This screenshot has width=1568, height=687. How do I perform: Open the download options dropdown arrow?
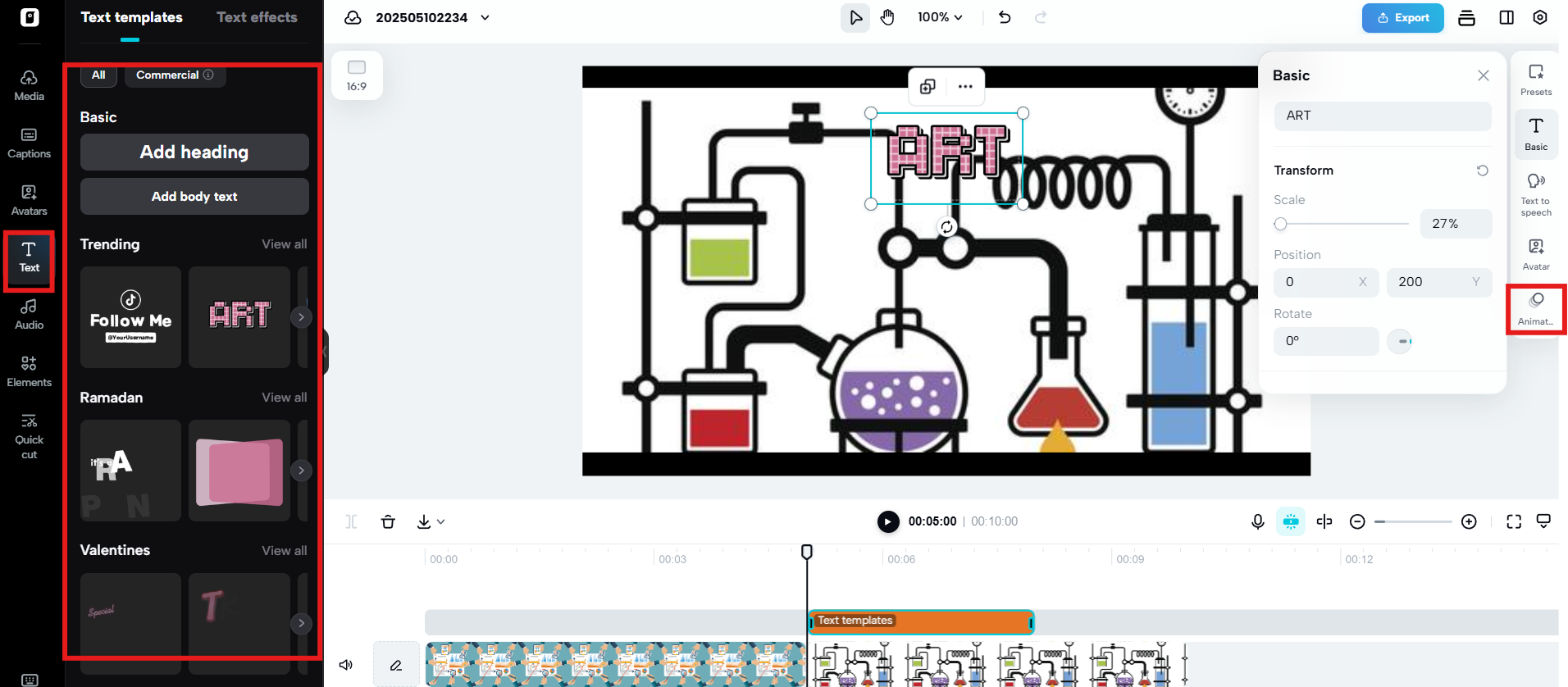pyautogui.click(x=441, y=521)
